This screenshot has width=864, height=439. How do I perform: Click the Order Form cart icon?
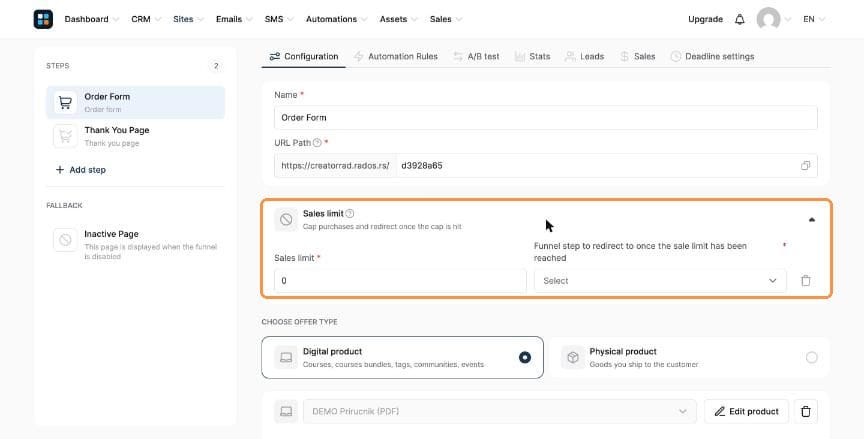pos(65,102)
